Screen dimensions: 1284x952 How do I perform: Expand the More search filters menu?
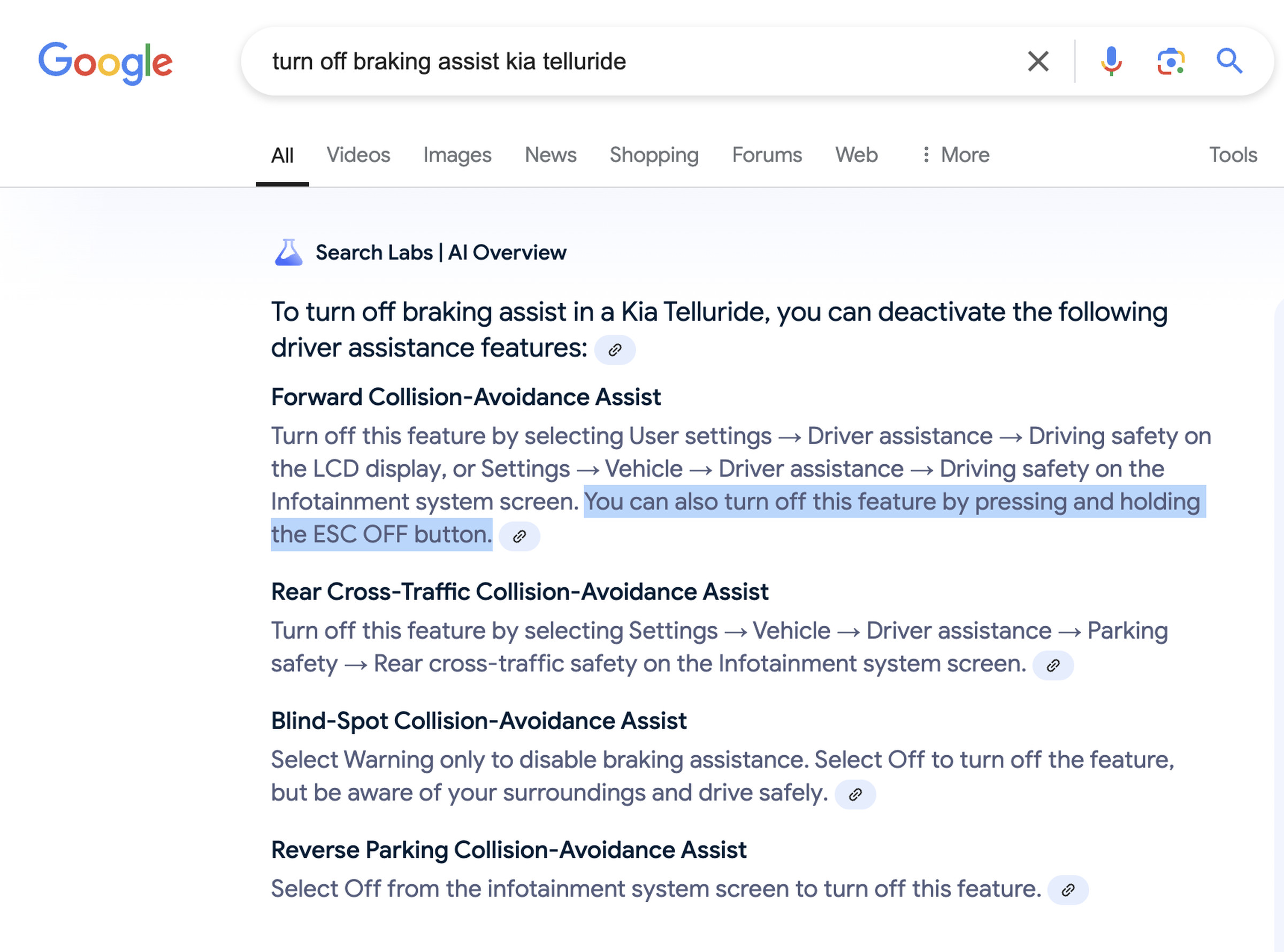pos(956,155)
